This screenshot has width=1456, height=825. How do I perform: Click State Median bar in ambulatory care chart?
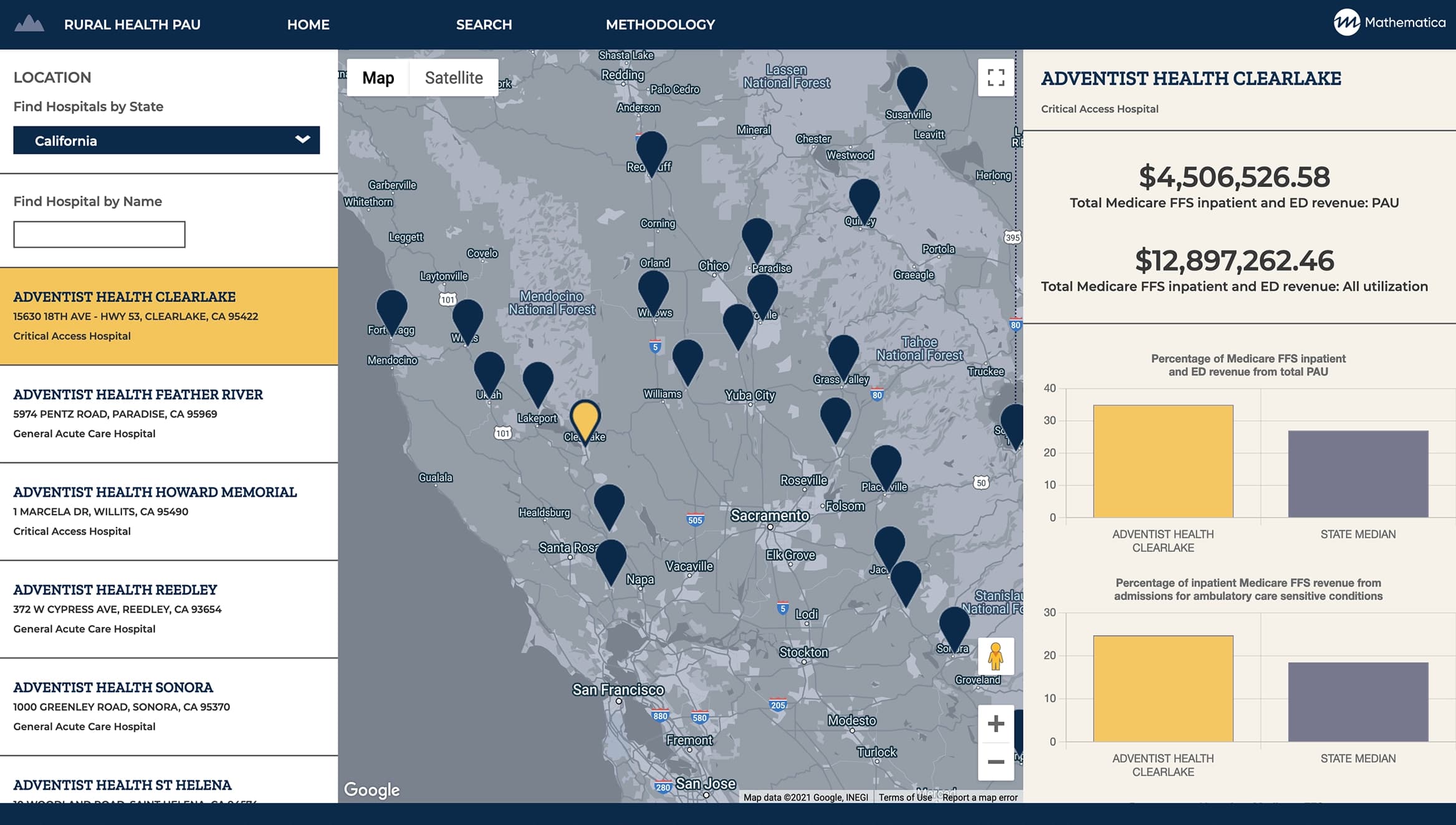coord(1358,702)
